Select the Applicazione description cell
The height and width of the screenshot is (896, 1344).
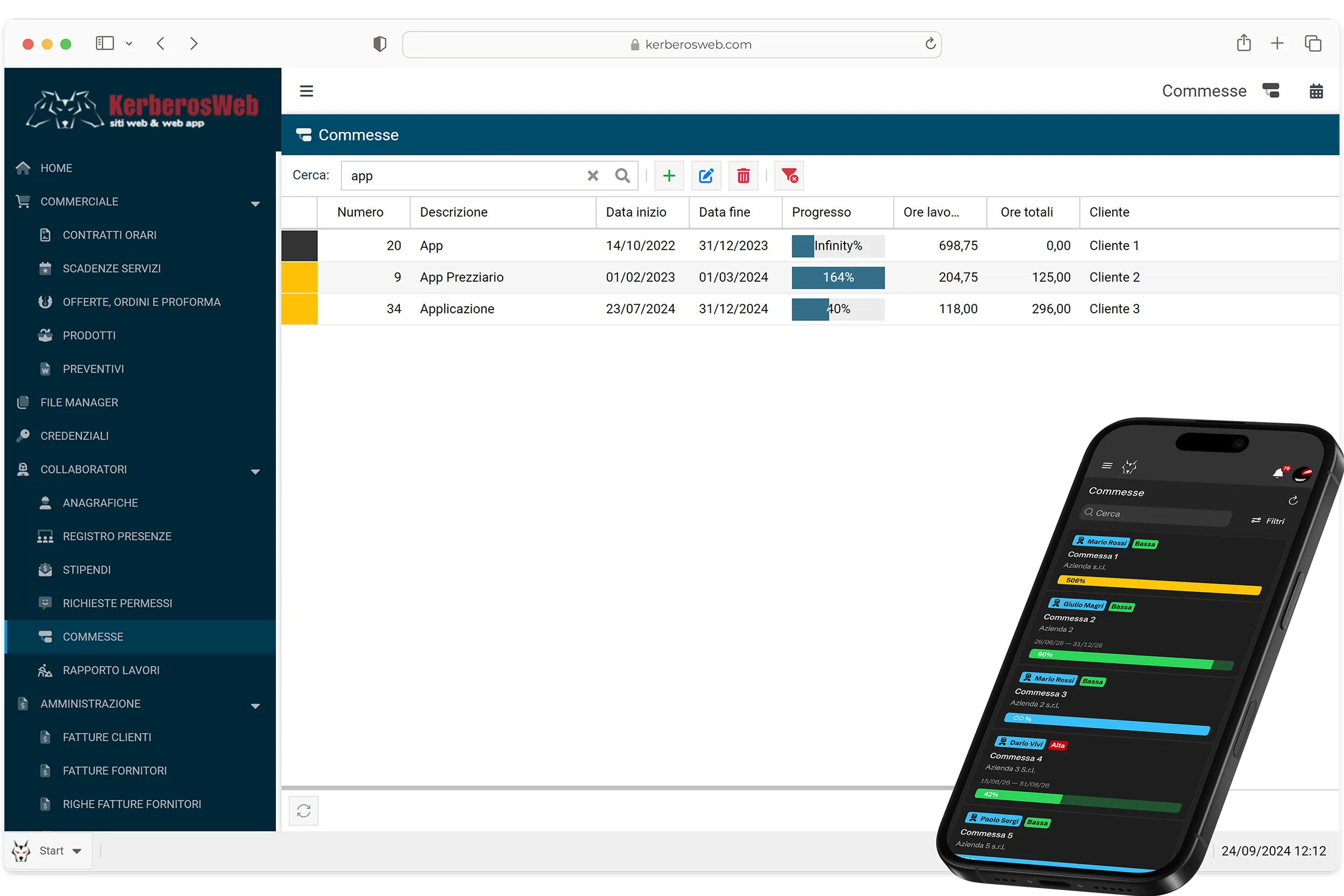503,309
